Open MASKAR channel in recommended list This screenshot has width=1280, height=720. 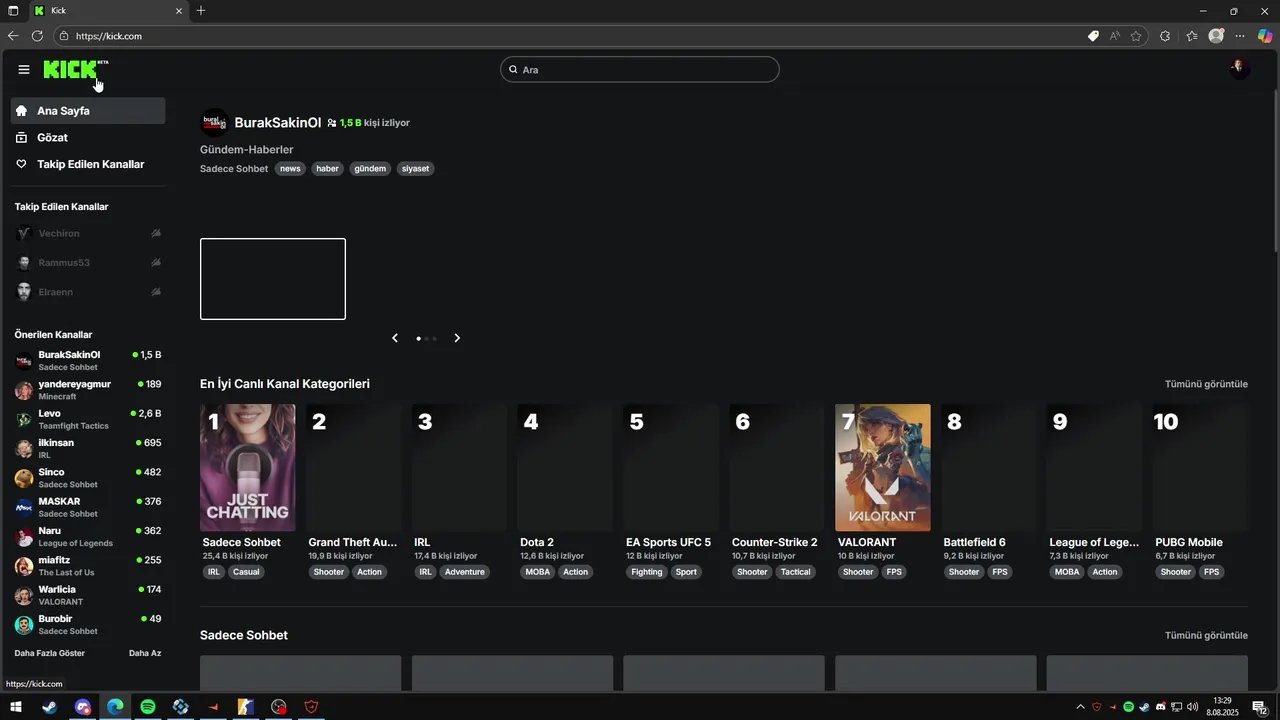(88, 507)
